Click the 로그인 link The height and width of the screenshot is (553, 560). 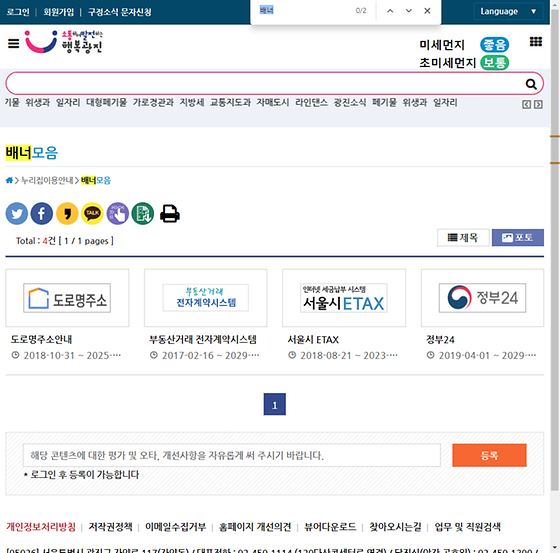pos(18,12)
